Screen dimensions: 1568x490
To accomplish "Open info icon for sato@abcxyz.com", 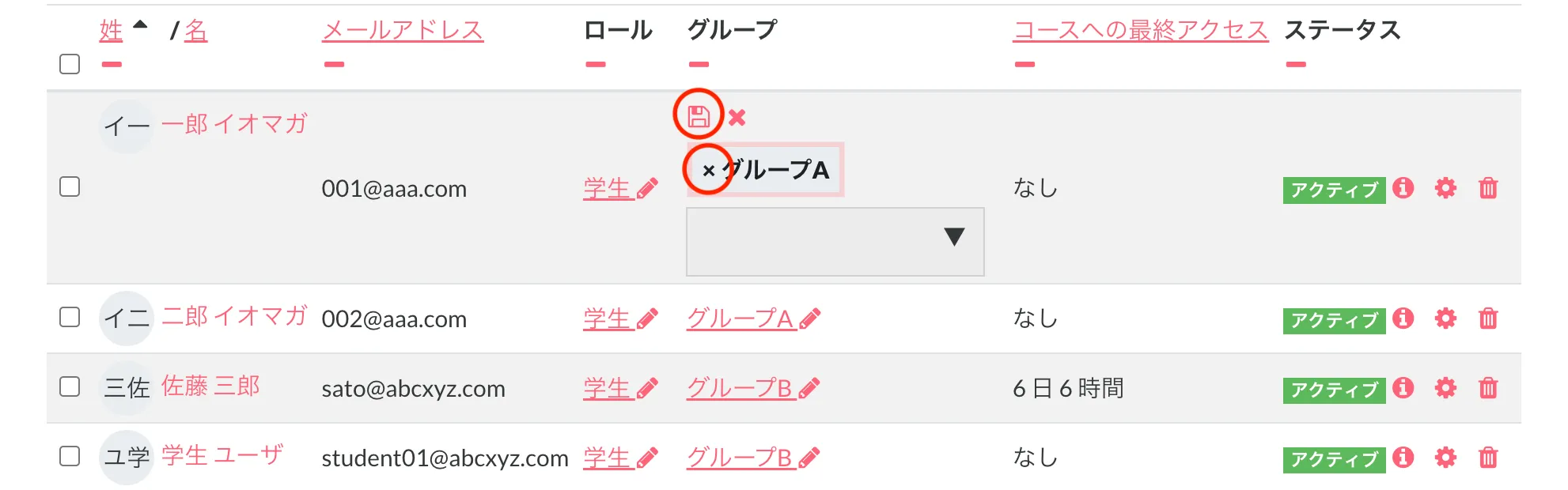I will (x=1403, y=388).
